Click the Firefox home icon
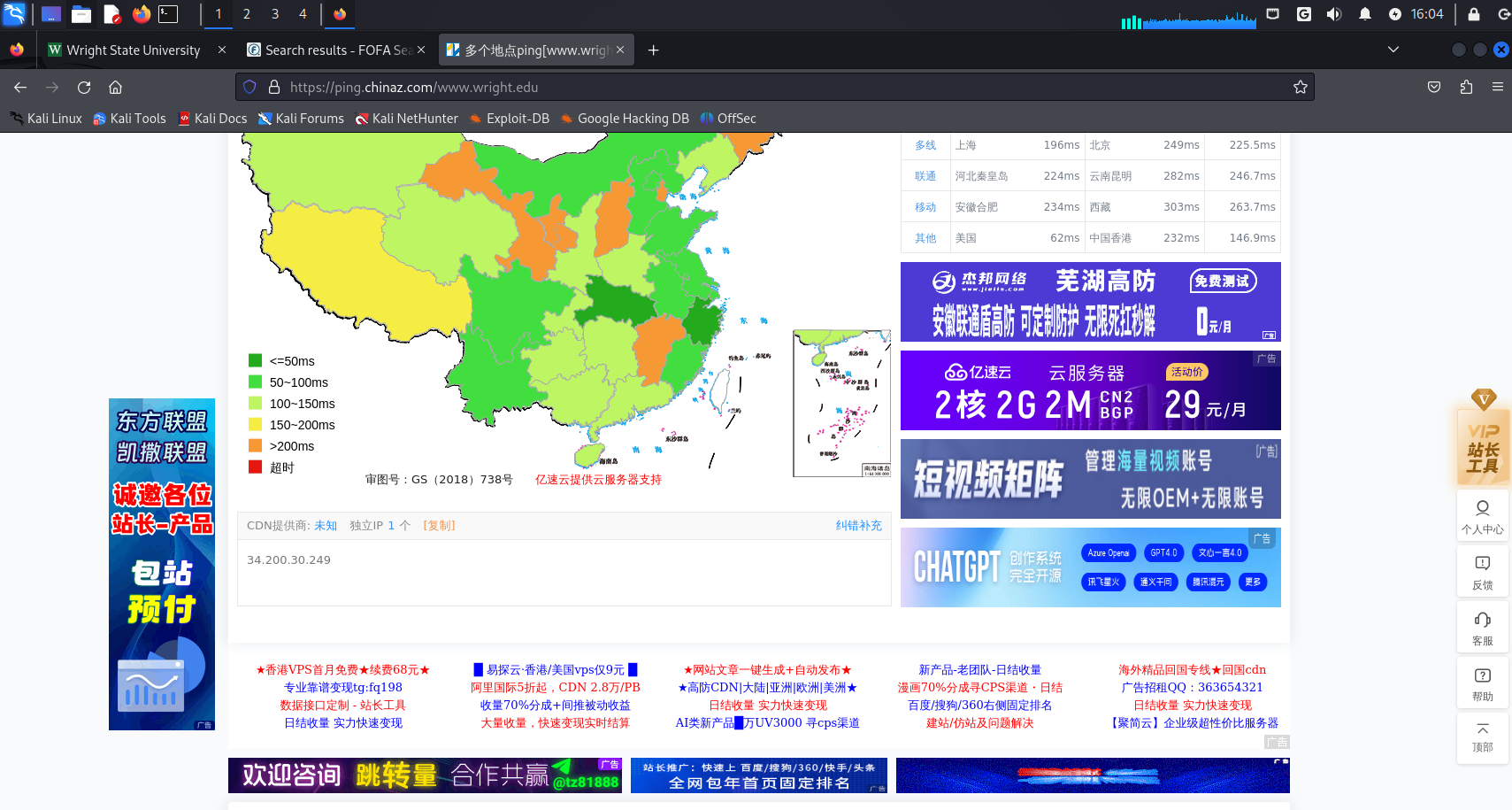This screenshot has height=810, width=1512. click(115, 87)
